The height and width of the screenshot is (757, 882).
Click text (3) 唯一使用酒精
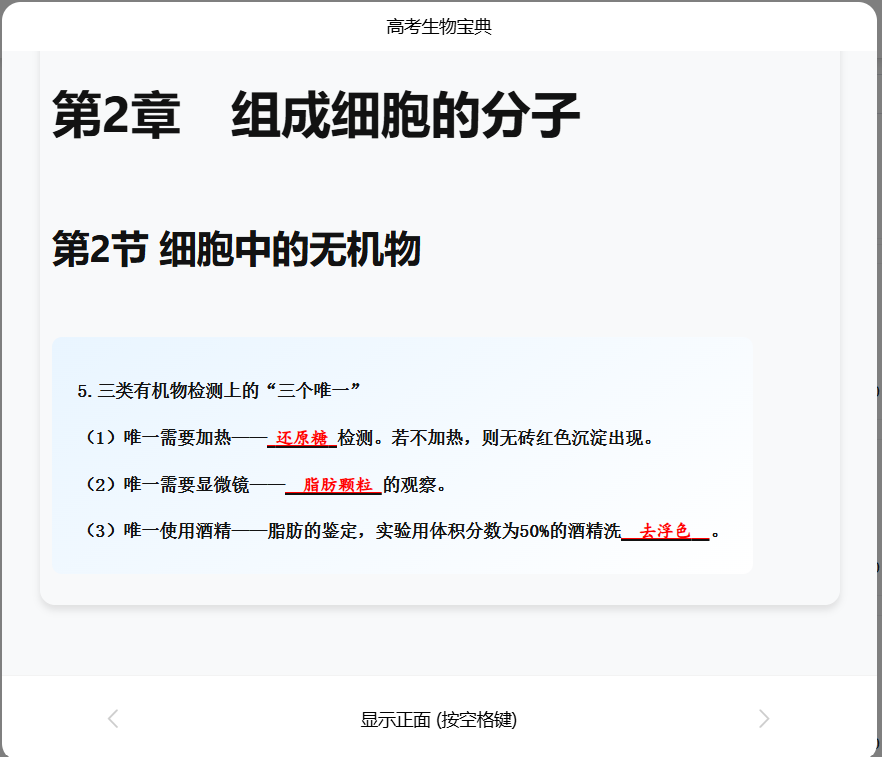tap(158, 530)
